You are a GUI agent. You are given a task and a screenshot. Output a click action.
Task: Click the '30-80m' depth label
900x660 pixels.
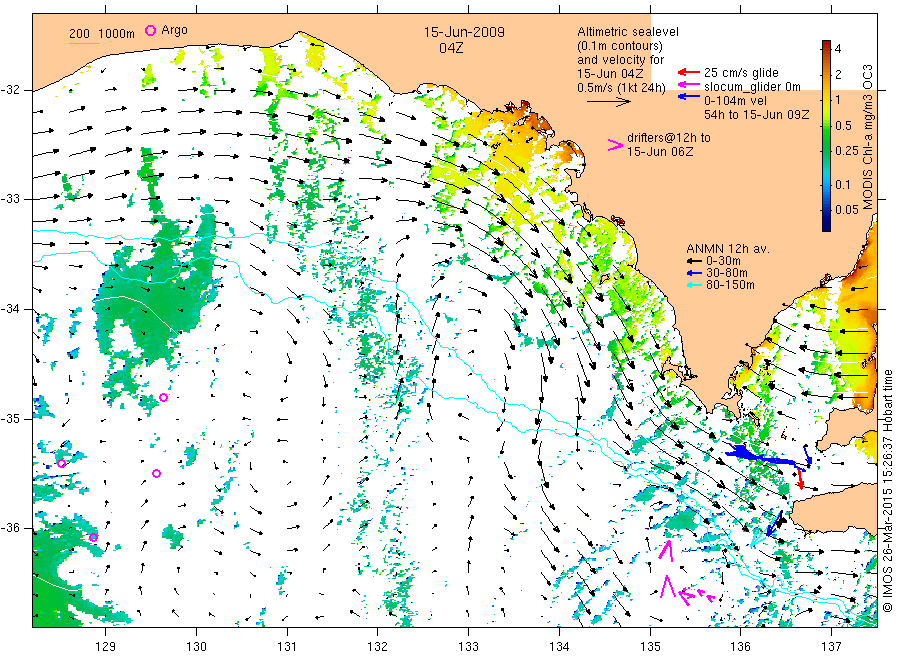pos(727,273)
